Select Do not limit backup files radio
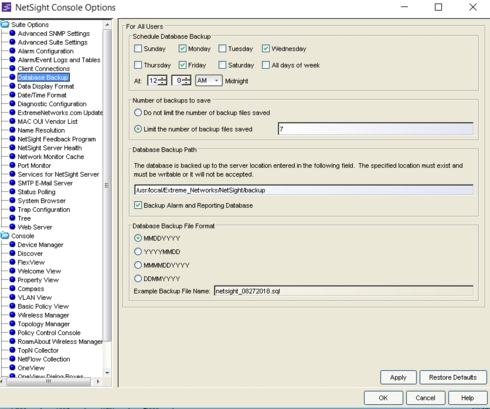 pyautogui.click(x=138, y=113)
